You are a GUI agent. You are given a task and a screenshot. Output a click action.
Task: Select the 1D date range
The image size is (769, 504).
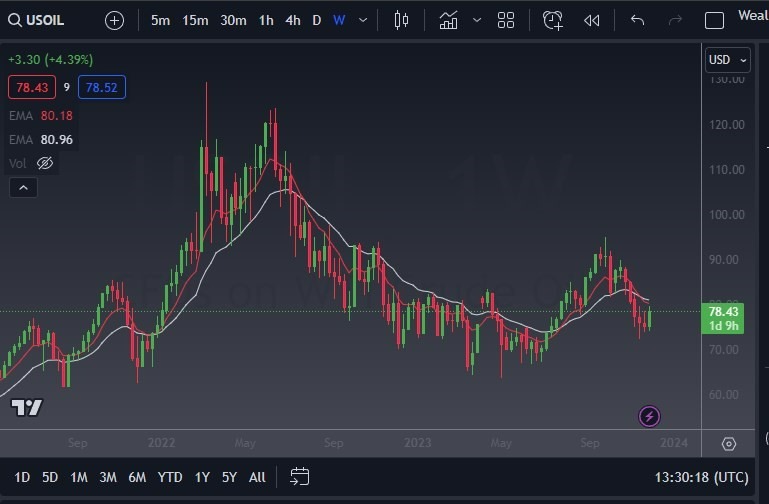point(22,477)
